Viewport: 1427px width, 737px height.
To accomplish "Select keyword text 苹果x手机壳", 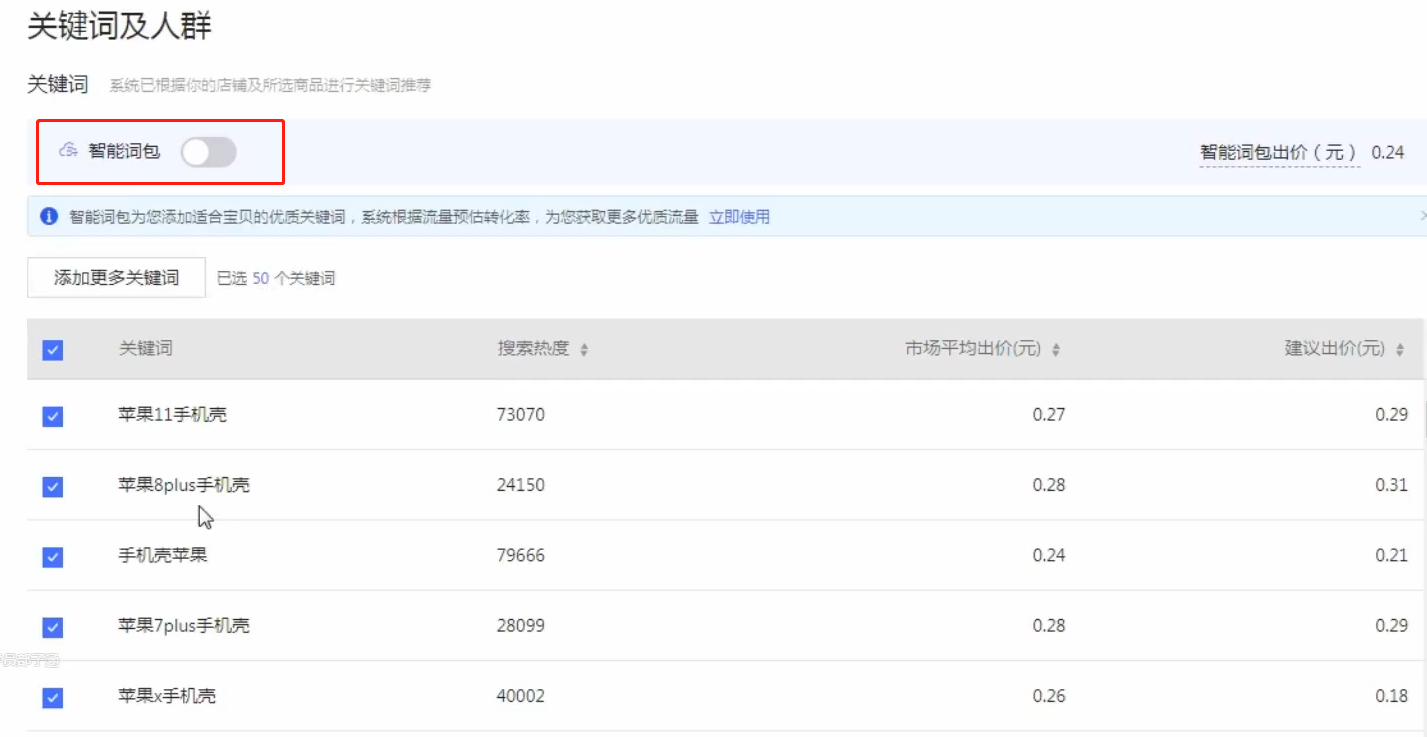I will click(167, 696).
